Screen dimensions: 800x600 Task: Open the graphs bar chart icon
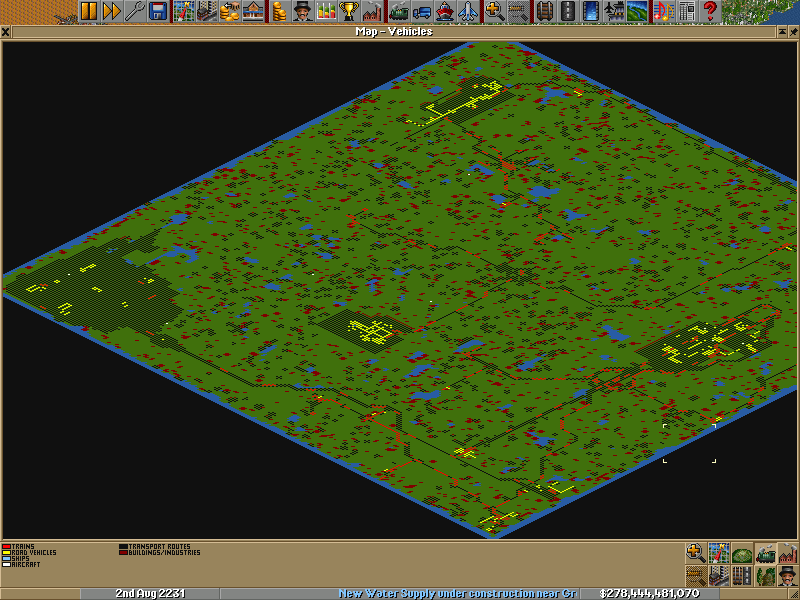(x=325, y=11)
